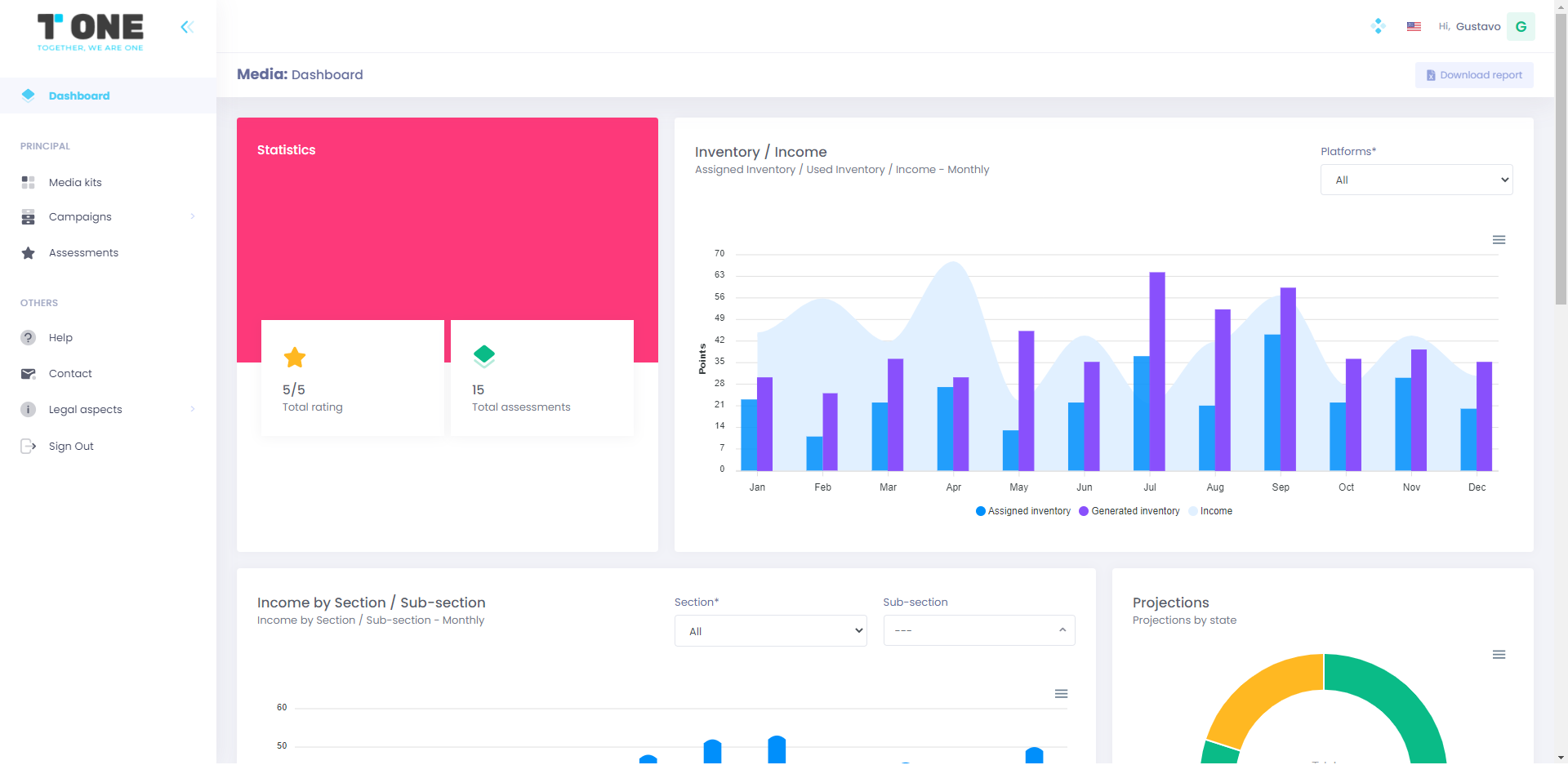Open Media kits menu item
The image size is (1568, 765).
108,182
